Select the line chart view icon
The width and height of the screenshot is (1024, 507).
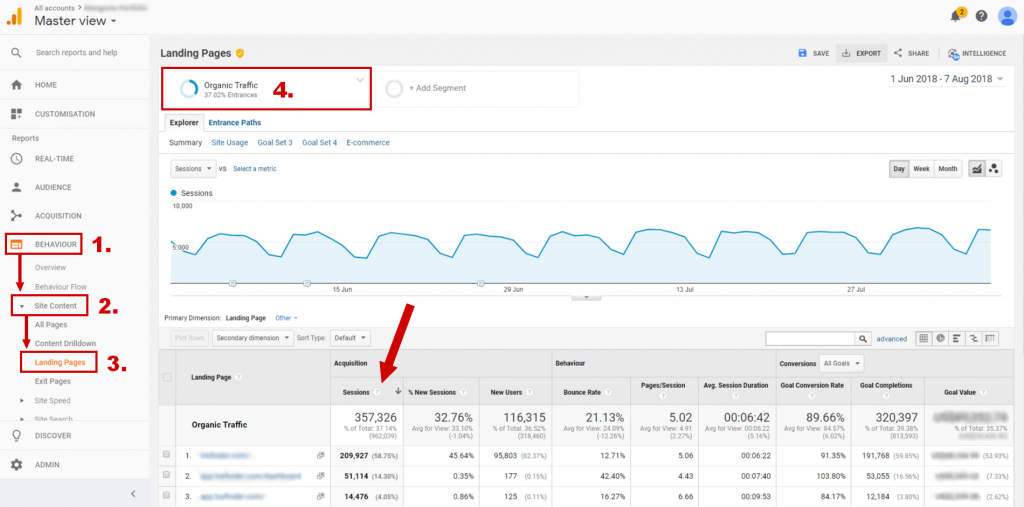(977, 169)
